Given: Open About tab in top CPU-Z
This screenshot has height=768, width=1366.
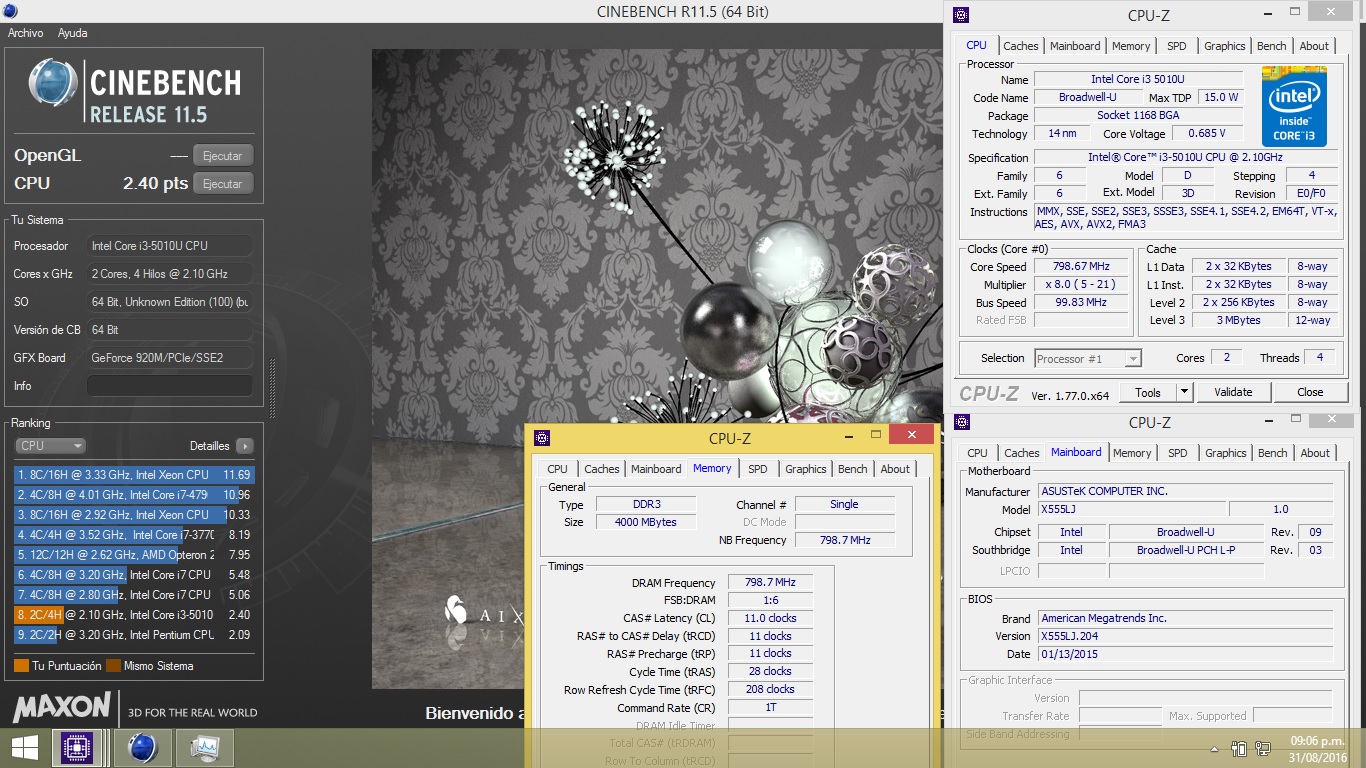Looking at the screenshot, I should (x=1314, y=46).
